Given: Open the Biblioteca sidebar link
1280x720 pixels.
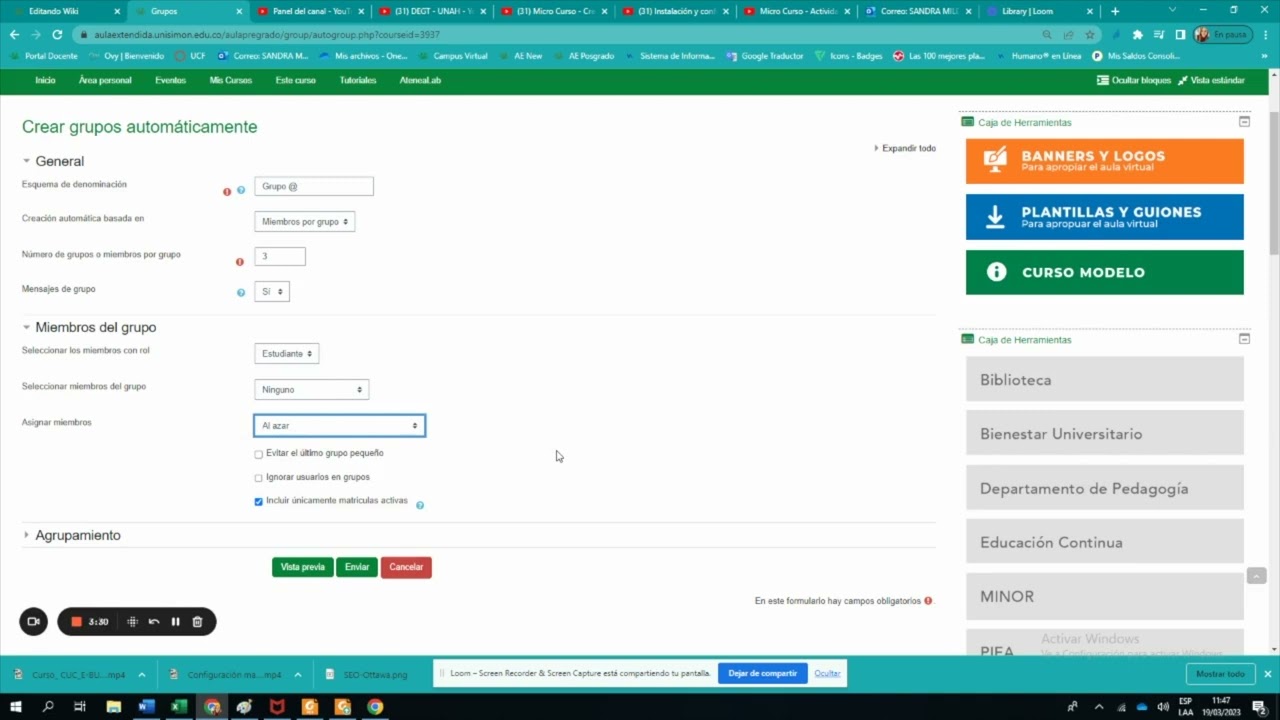Looking at the screenshot, I should 1104,380.
